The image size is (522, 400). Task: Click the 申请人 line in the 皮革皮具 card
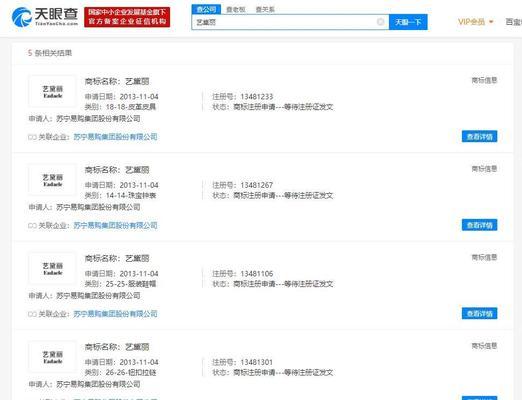(84, 119)
